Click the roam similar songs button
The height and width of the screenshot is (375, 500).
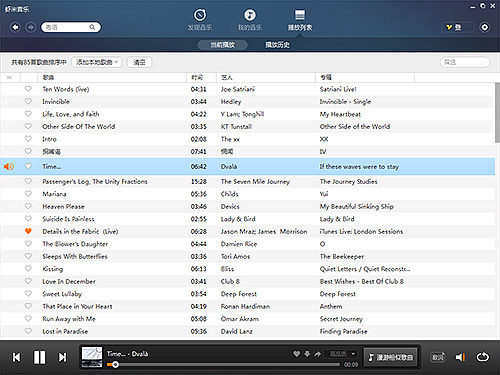(391, 357)
